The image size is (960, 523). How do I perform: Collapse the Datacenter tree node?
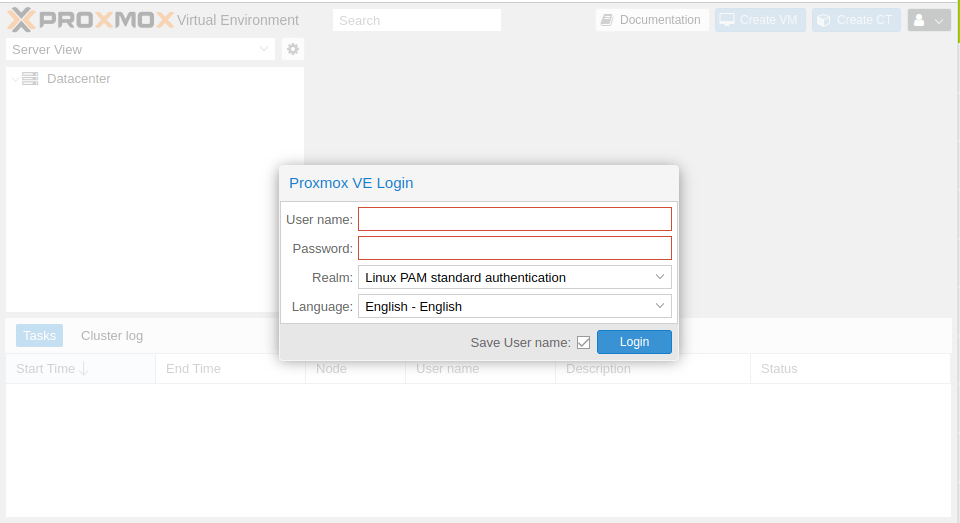pyautogui.click(x=15, y=79)
